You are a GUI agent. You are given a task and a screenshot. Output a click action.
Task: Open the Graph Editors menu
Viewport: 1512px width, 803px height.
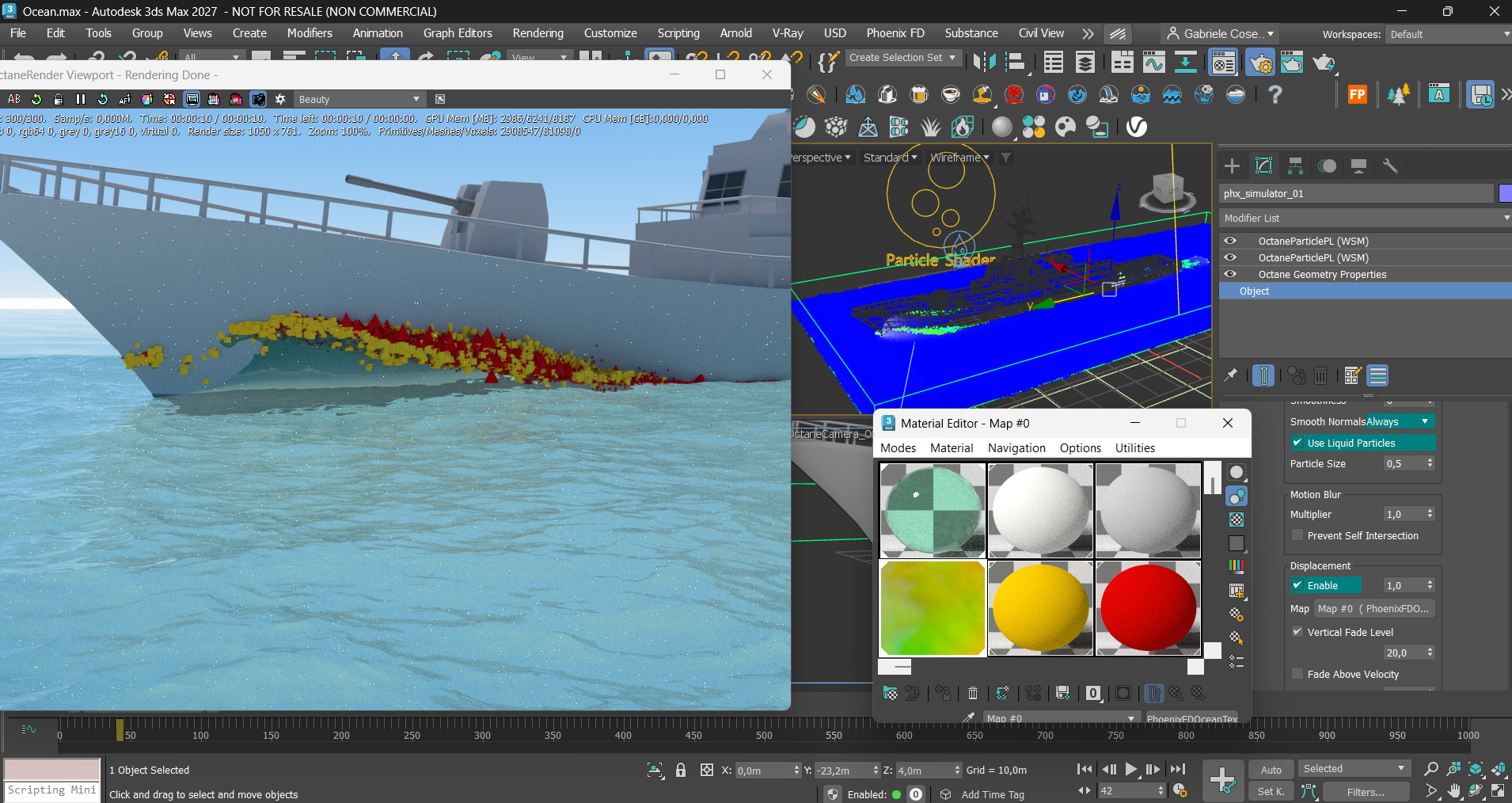pyautogui.click(x=458, y=33)
